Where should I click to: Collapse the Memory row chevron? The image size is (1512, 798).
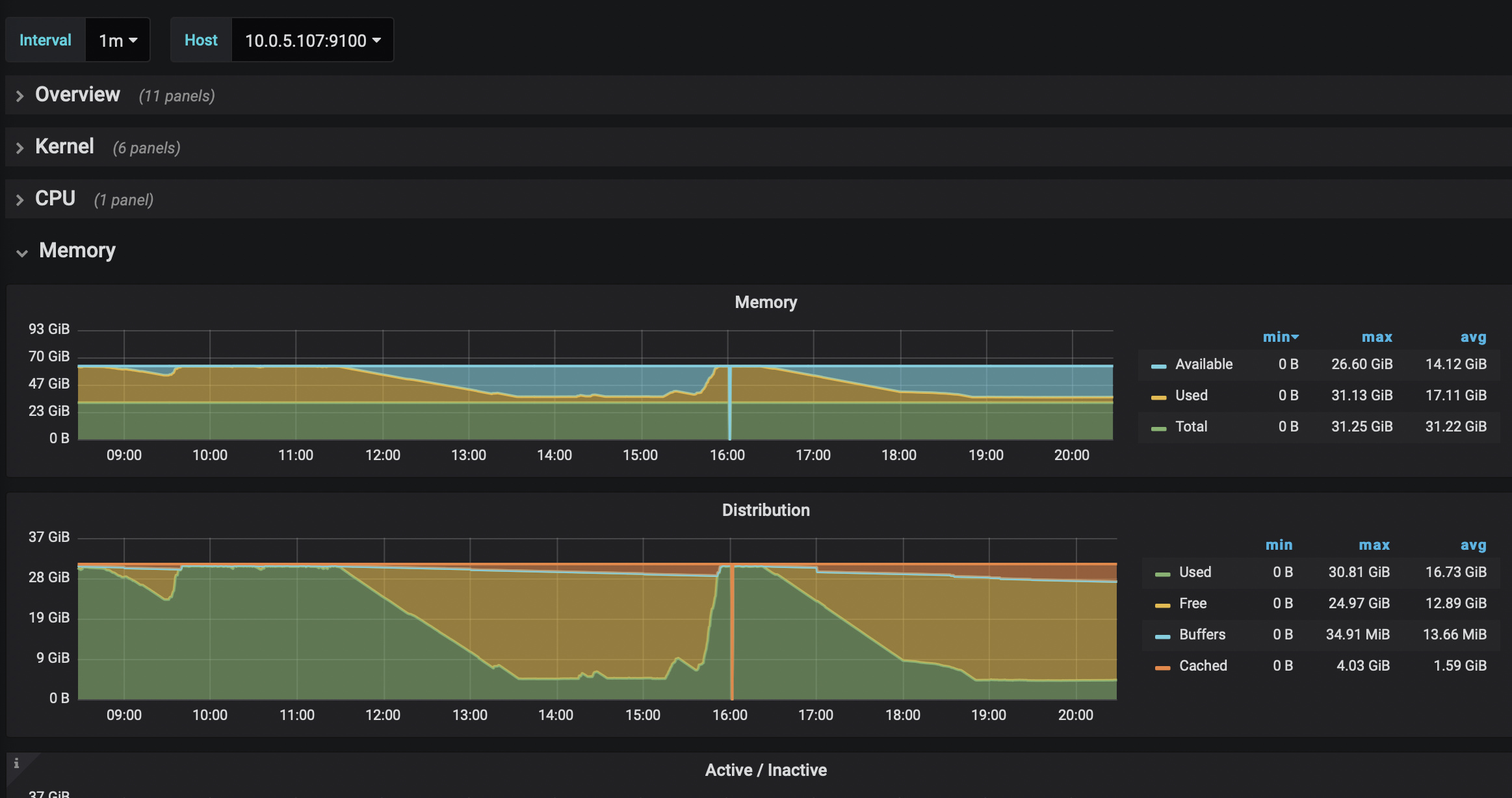(x=22, y=253)
